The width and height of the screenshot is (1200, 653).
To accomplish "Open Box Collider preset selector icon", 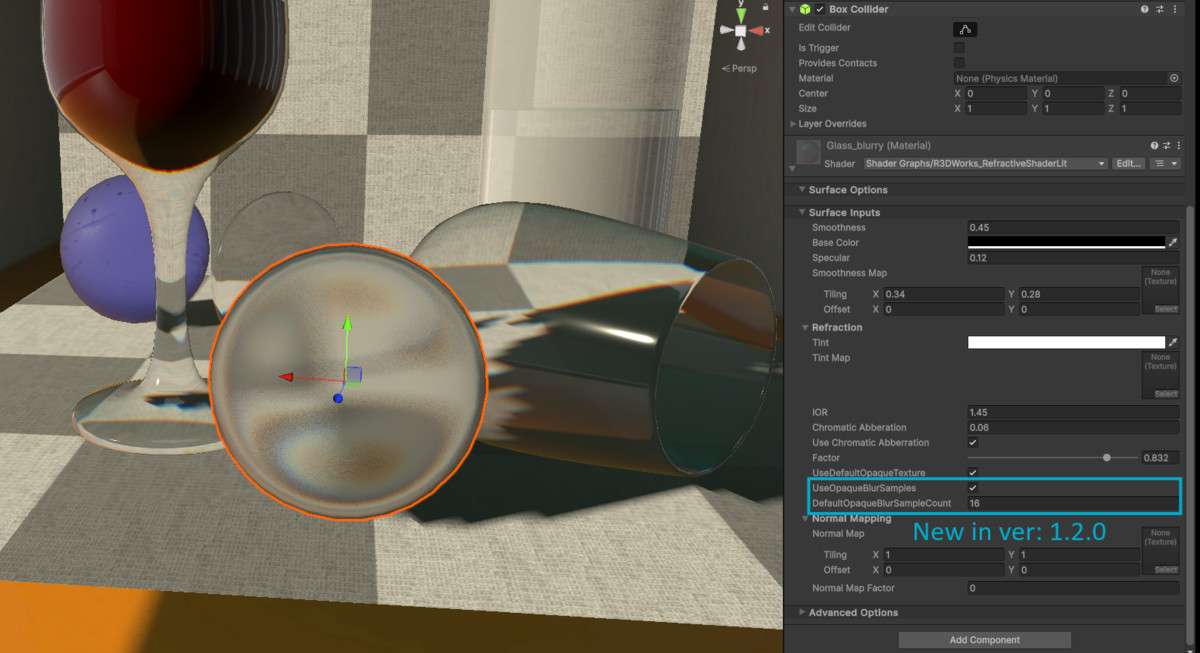I will coord(1159,9).
